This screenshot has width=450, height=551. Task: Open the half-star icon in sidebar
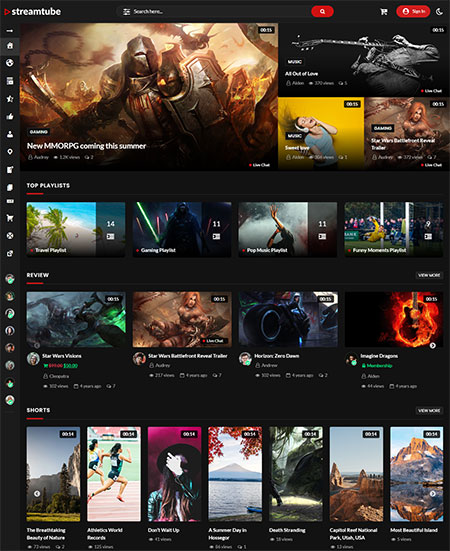[10, 99]
